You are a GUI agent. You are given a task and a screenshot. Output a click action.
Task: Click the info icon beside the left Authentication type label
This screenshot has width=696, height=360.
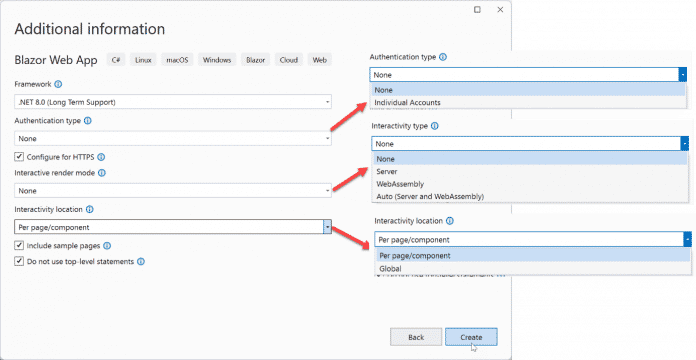[x=87, y=120]
